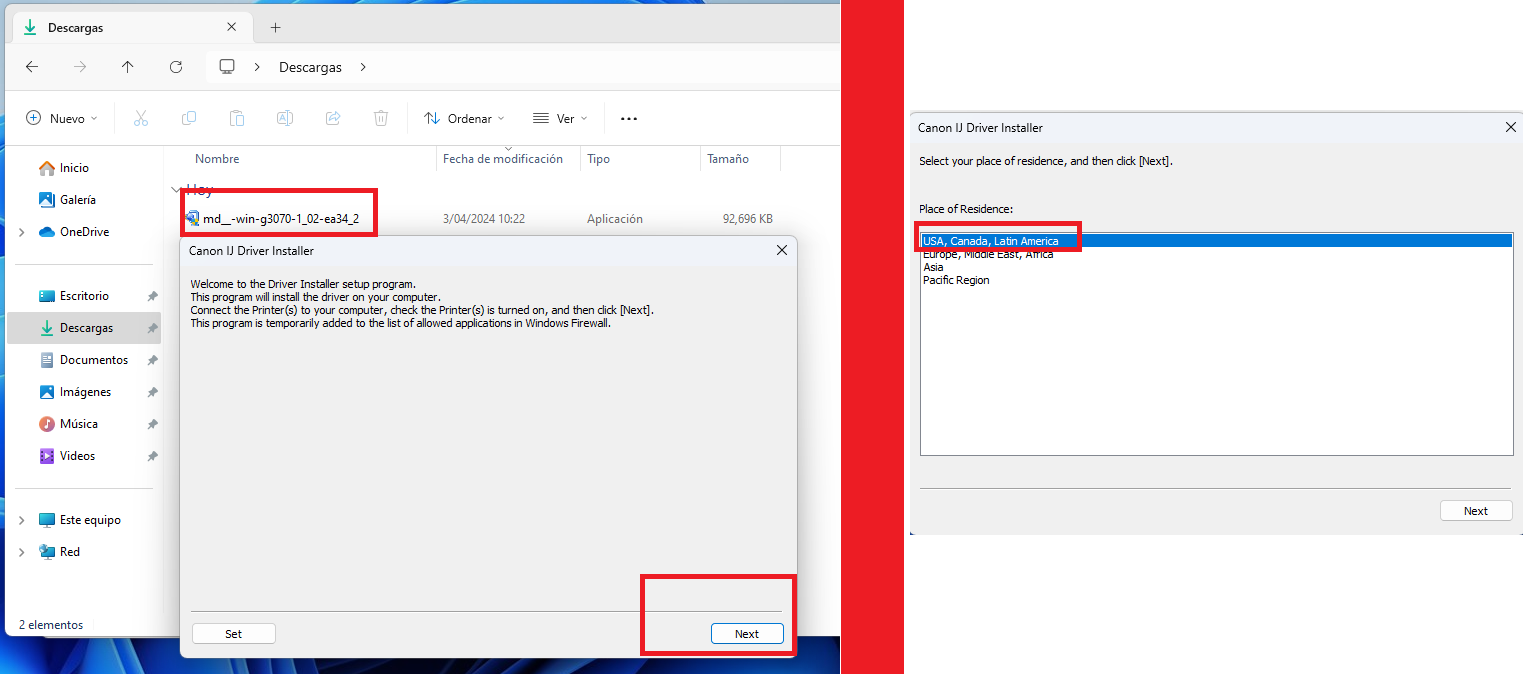Click the Share icon in toolbar
This screenshot has height=674, width=1531.
pyautogui.click(x=333, y=118)
